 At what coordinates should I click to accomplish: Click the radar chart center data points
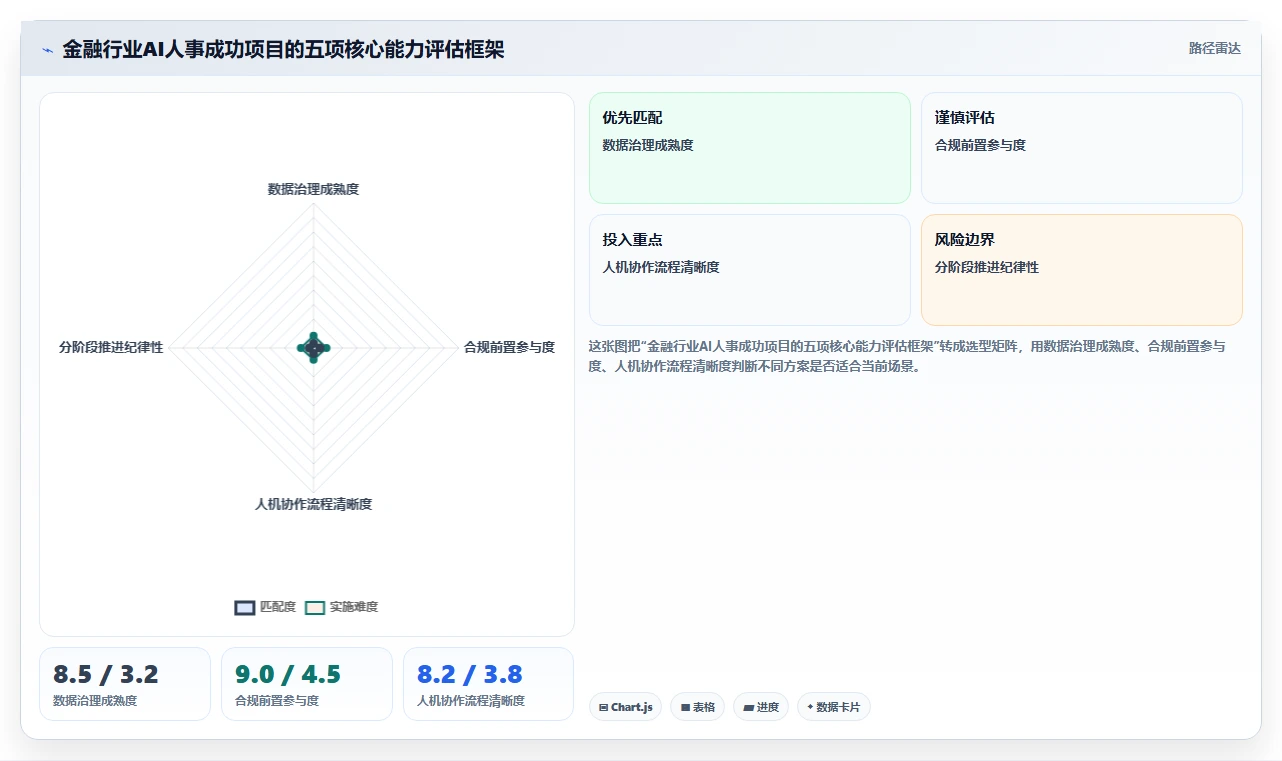coord(313,348)
